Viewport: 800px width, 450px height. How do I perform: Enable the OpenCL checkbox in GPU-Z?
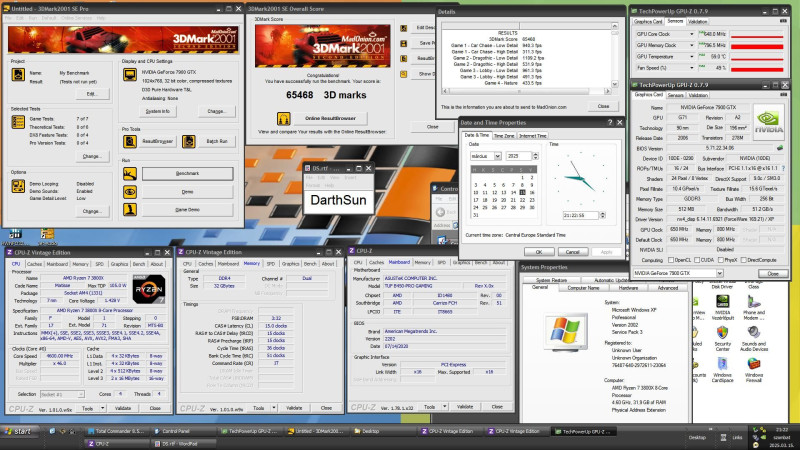tap(671, 260)
